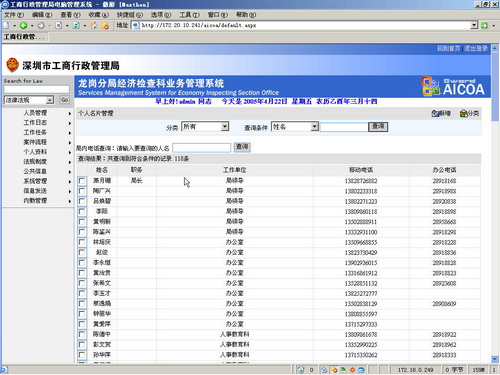Image resolution: width=500 pixels, height=375 pixels.
Task: Open the Favorites star folder icon
Action: (x=105, y=25)
